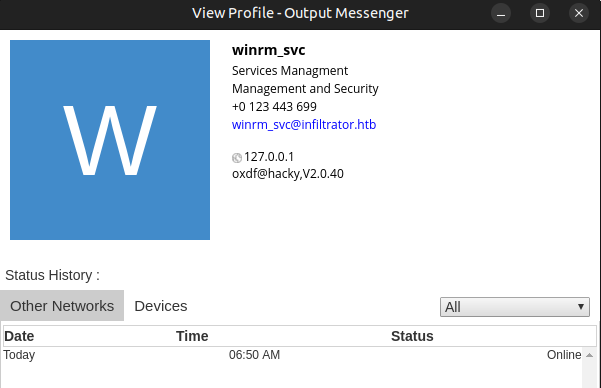Click the Status History label
601x388 pixels.
coord(53,275)
